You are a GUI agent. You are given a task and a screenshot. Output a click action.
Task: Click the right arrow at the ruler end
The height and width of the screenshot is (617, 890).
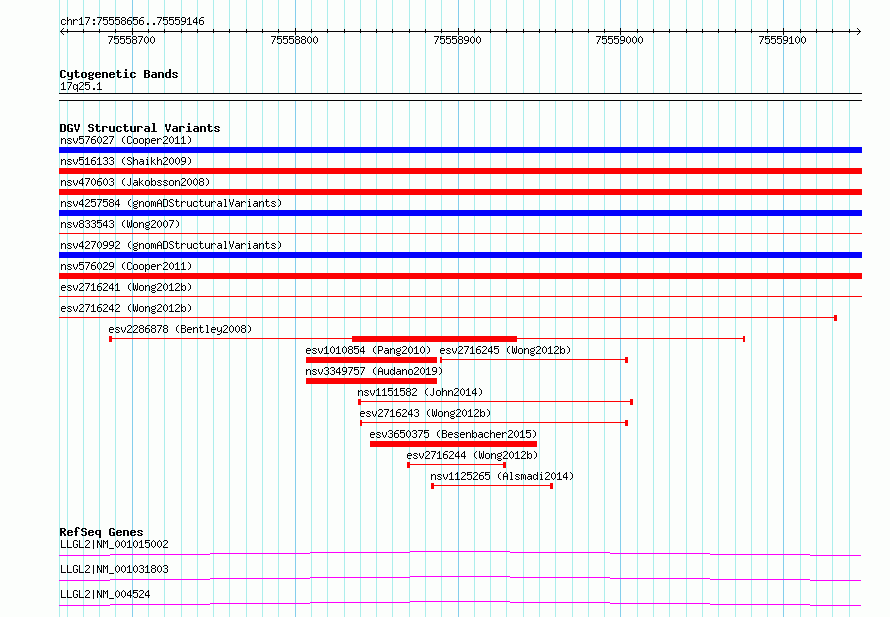coord(858,31)
